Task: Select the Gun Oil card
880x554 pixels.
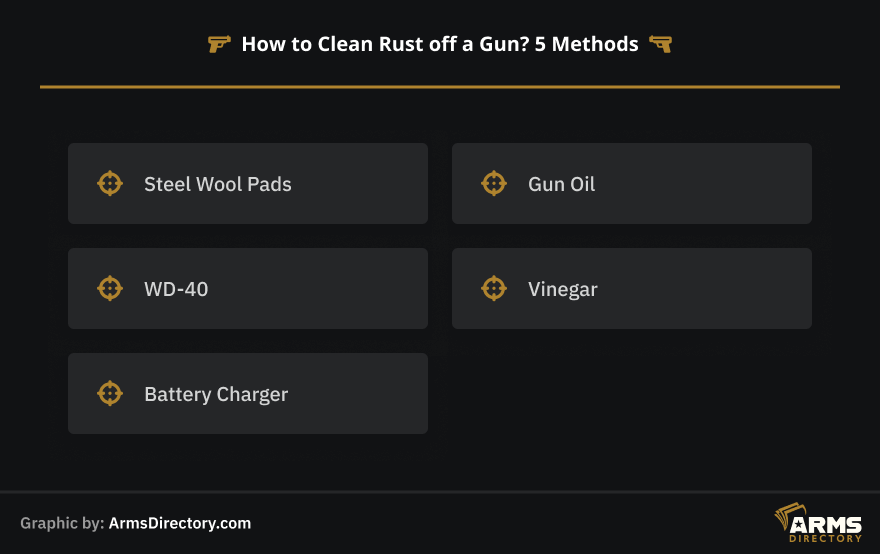Action: [632, 184]
